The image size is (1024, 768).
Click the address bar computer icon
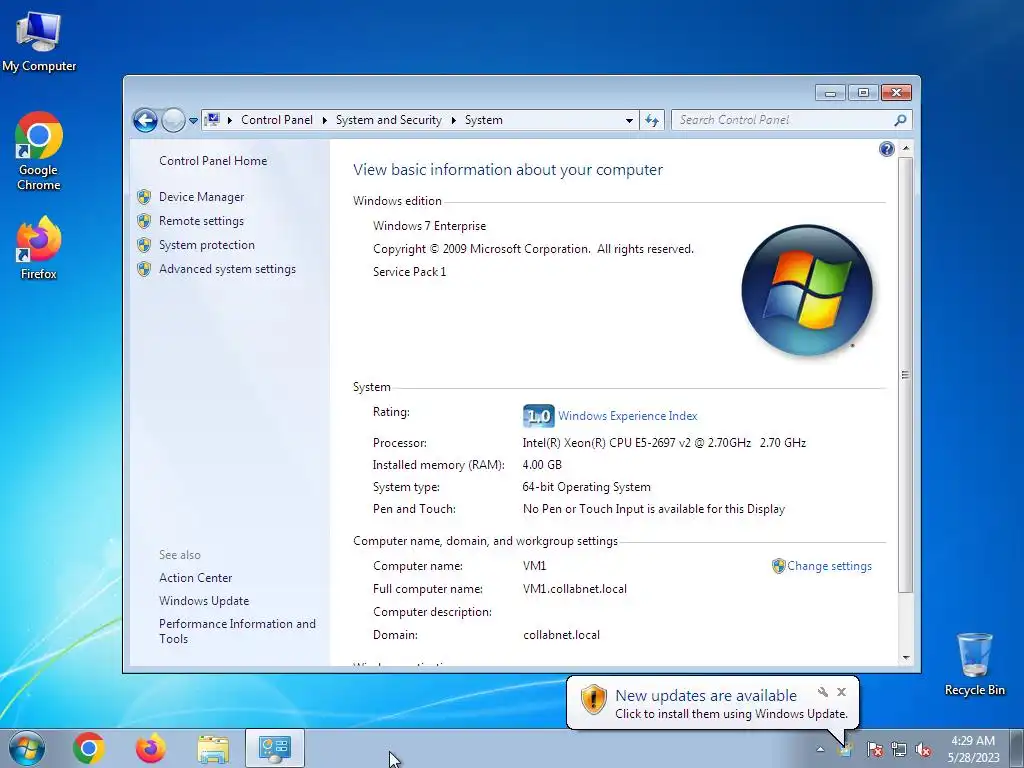(212, 120)
